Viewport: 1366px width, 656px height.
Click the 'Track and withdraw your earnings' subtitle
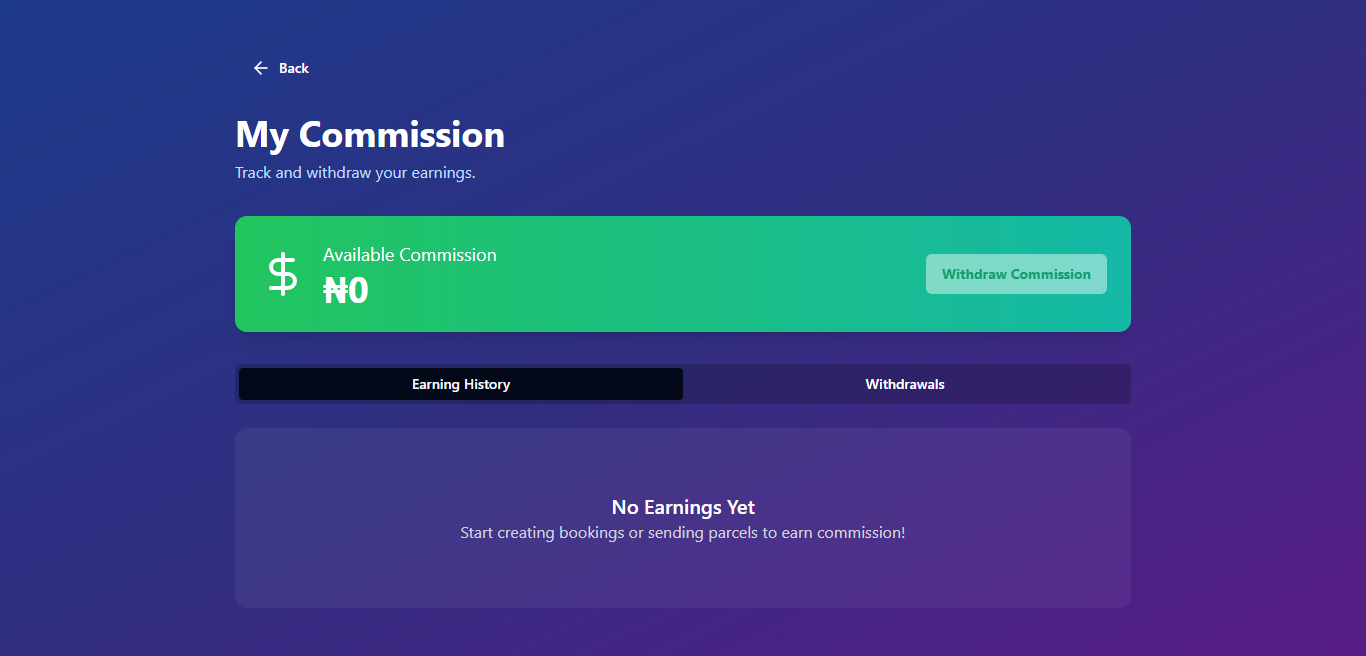[355, 173]
